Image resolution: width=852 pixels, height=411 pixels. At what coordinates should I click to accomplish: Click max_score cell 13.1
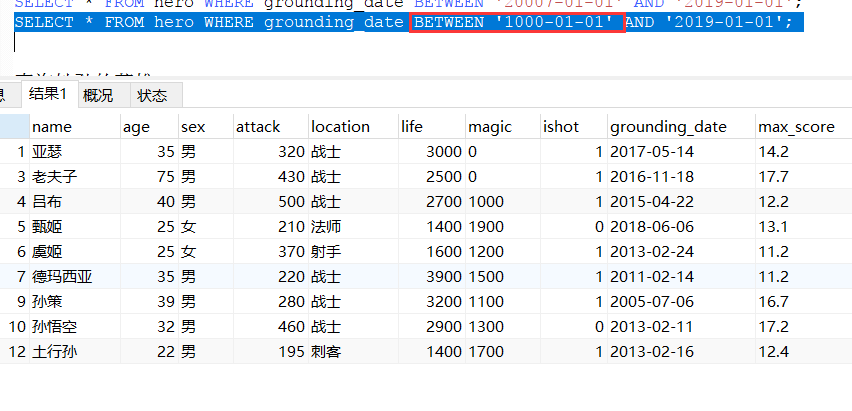(804, 227)
